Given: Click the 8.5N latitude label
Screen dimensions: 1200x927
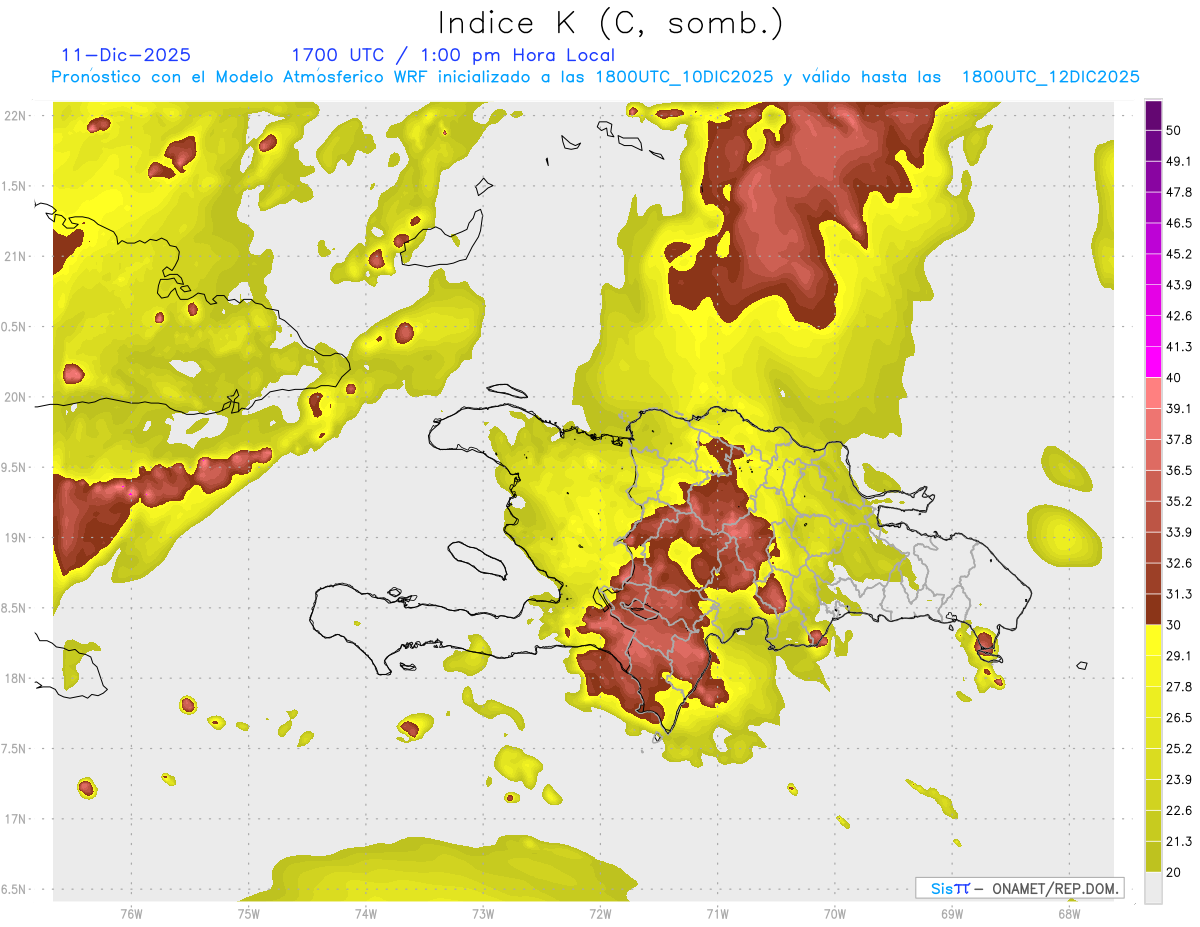Looking at the screenshot, I should point(14,608).
